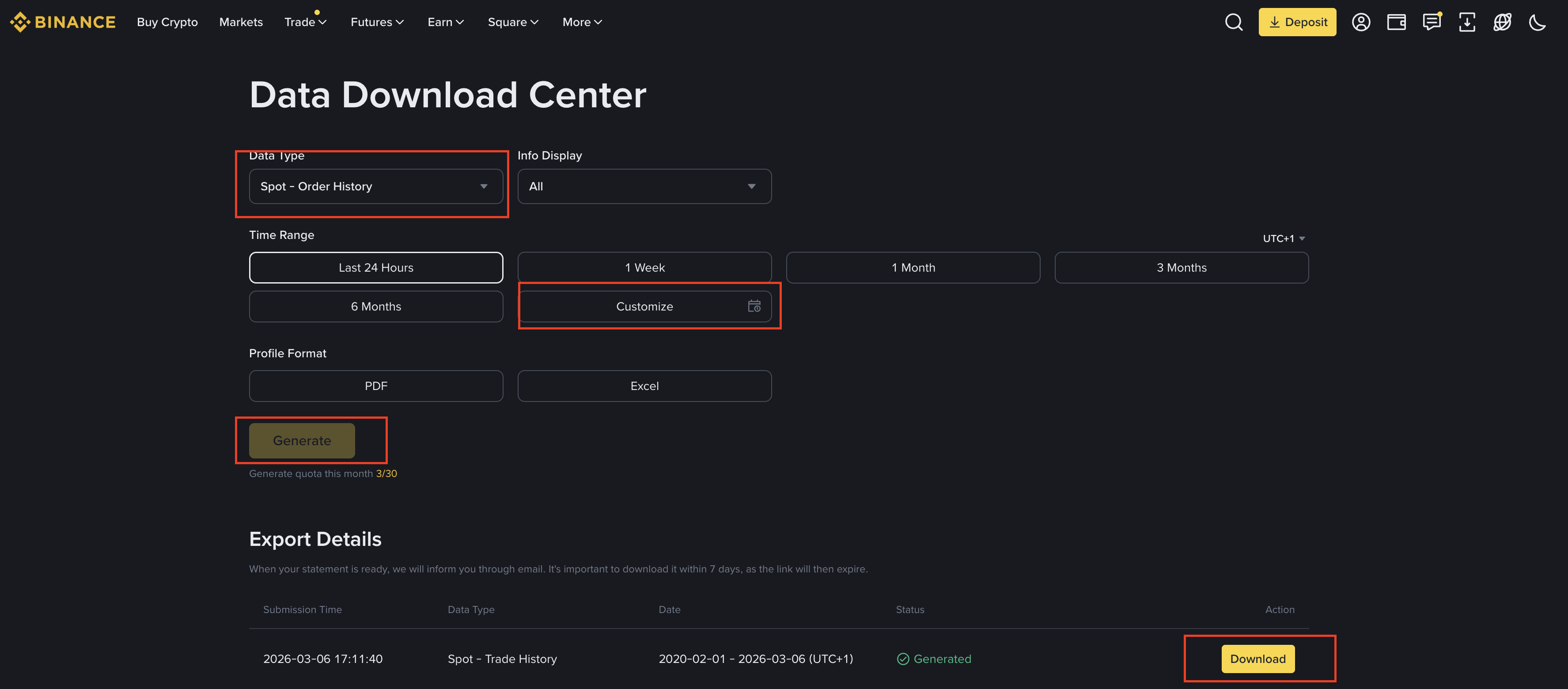The width and height of the screenshot is (1568, 689).
Task: Expand the UTC+1 timezone selector
Action: [x=1283, y=238]
